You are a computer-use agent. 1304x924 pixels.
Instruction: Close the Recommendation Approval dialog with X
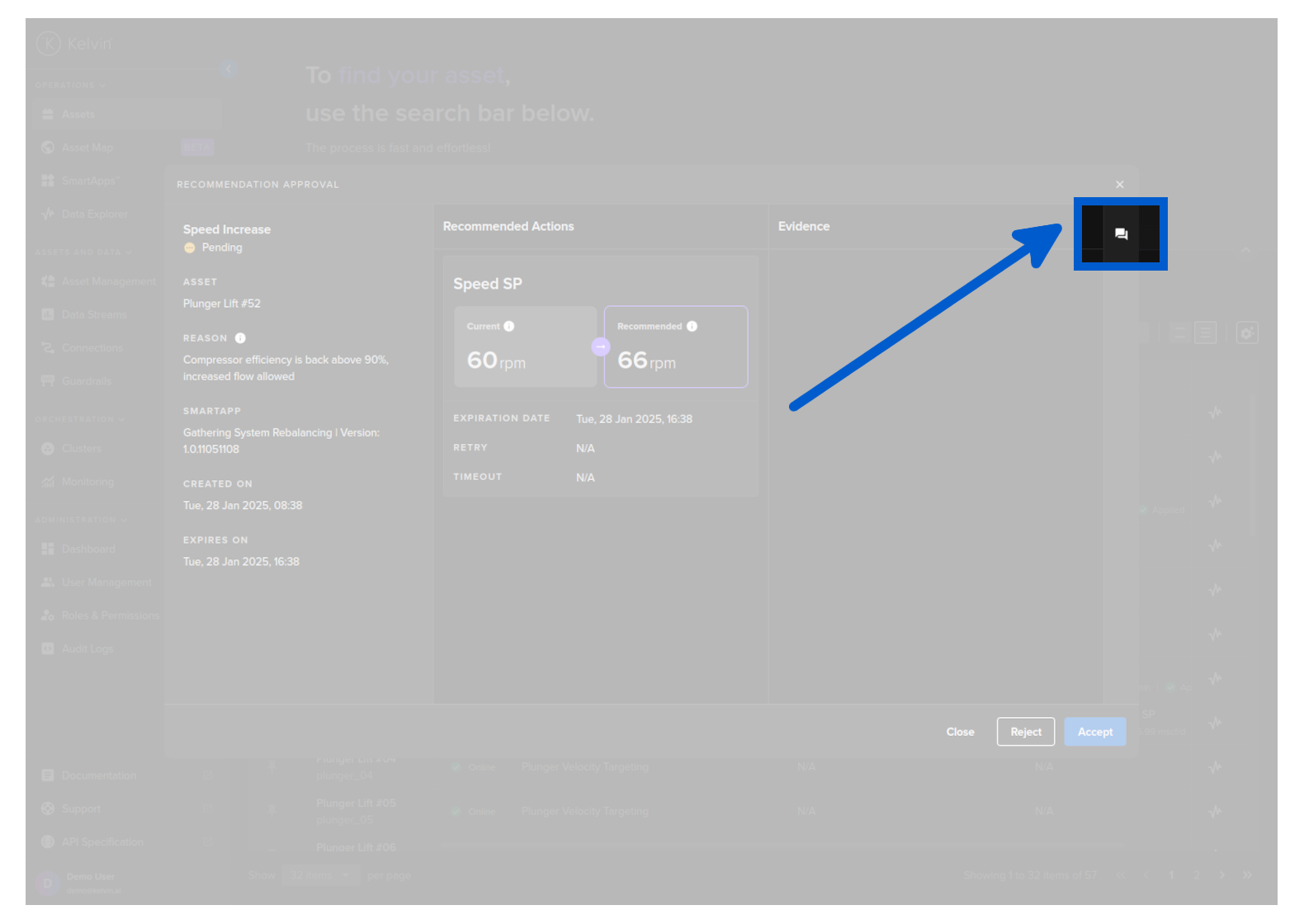click(1120, 185)
